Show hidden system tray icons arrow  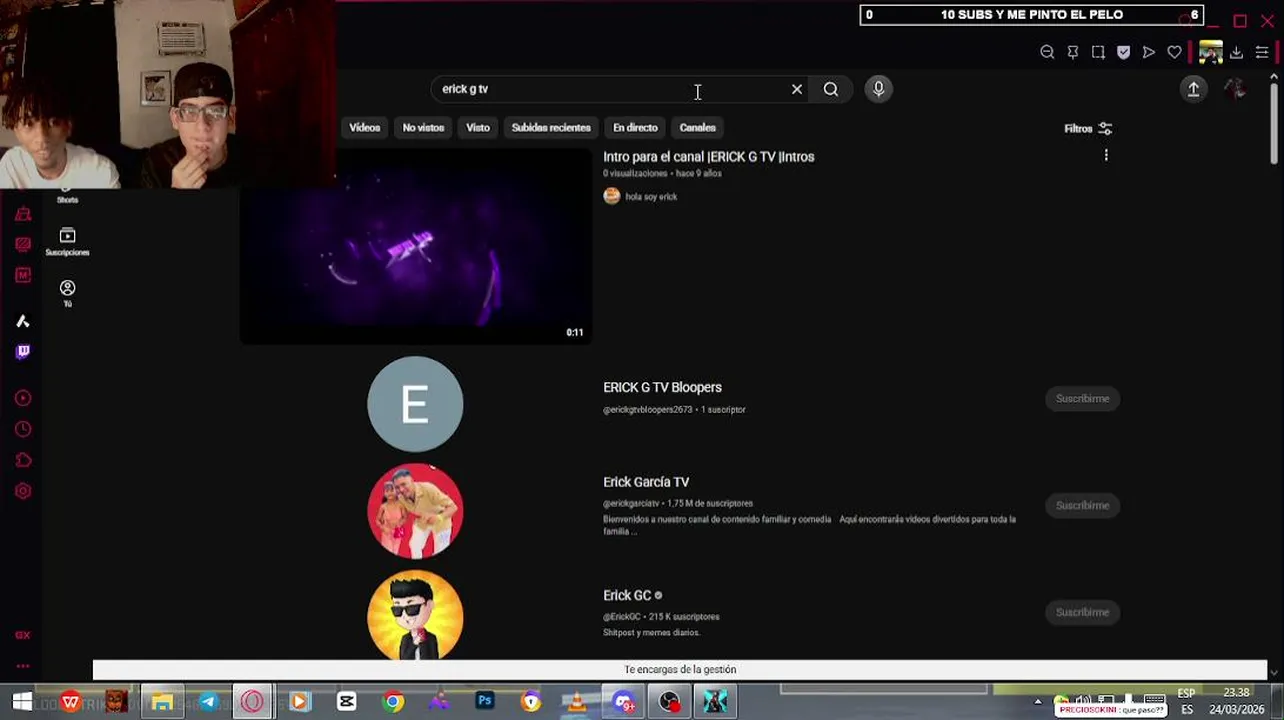tap(1037, 702)
